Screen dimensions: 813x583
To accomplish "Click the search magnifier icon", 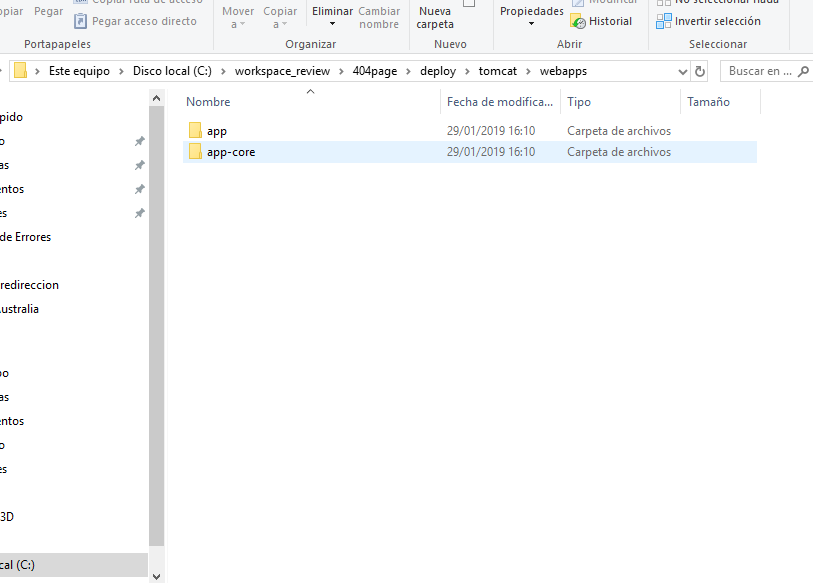I will tap(803, 71).
